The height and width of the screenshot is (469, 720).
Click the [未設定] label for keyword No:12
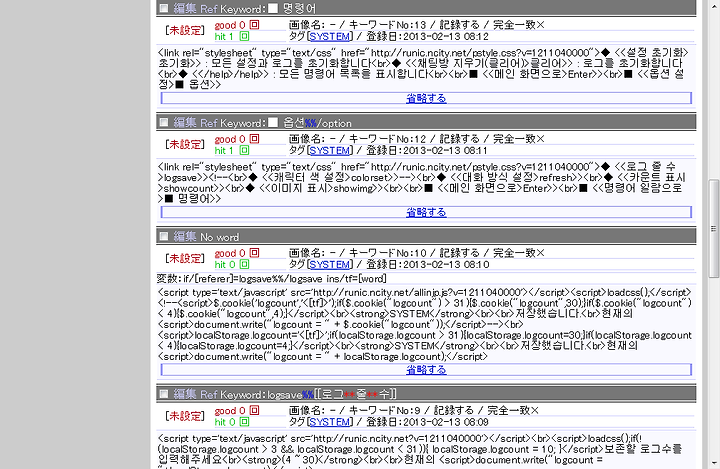pos(185,144)
